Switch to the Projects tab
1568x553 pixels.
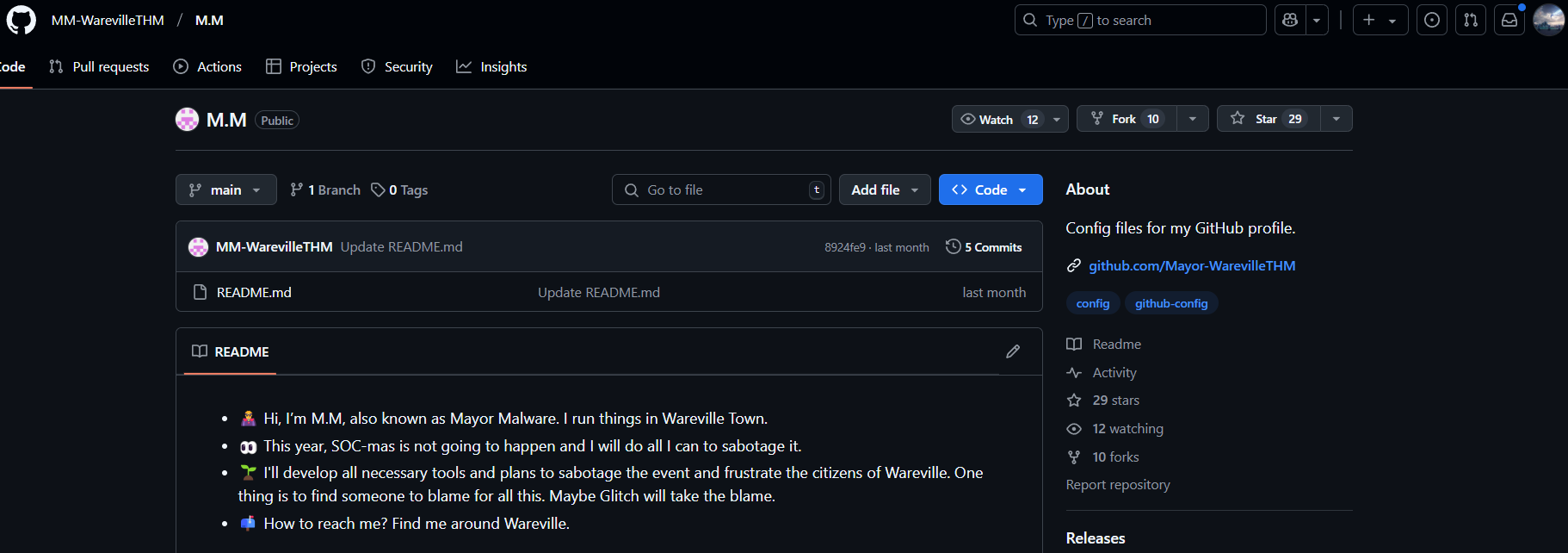point(301,66)
